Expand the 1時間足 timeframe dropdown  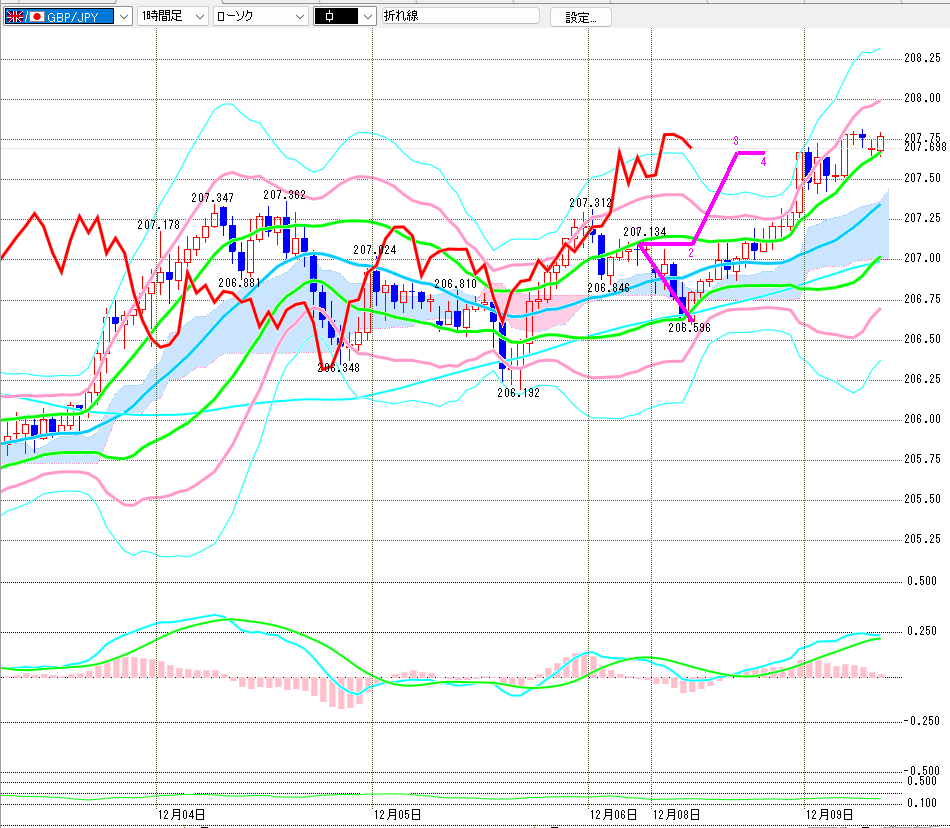pos(198,17)
